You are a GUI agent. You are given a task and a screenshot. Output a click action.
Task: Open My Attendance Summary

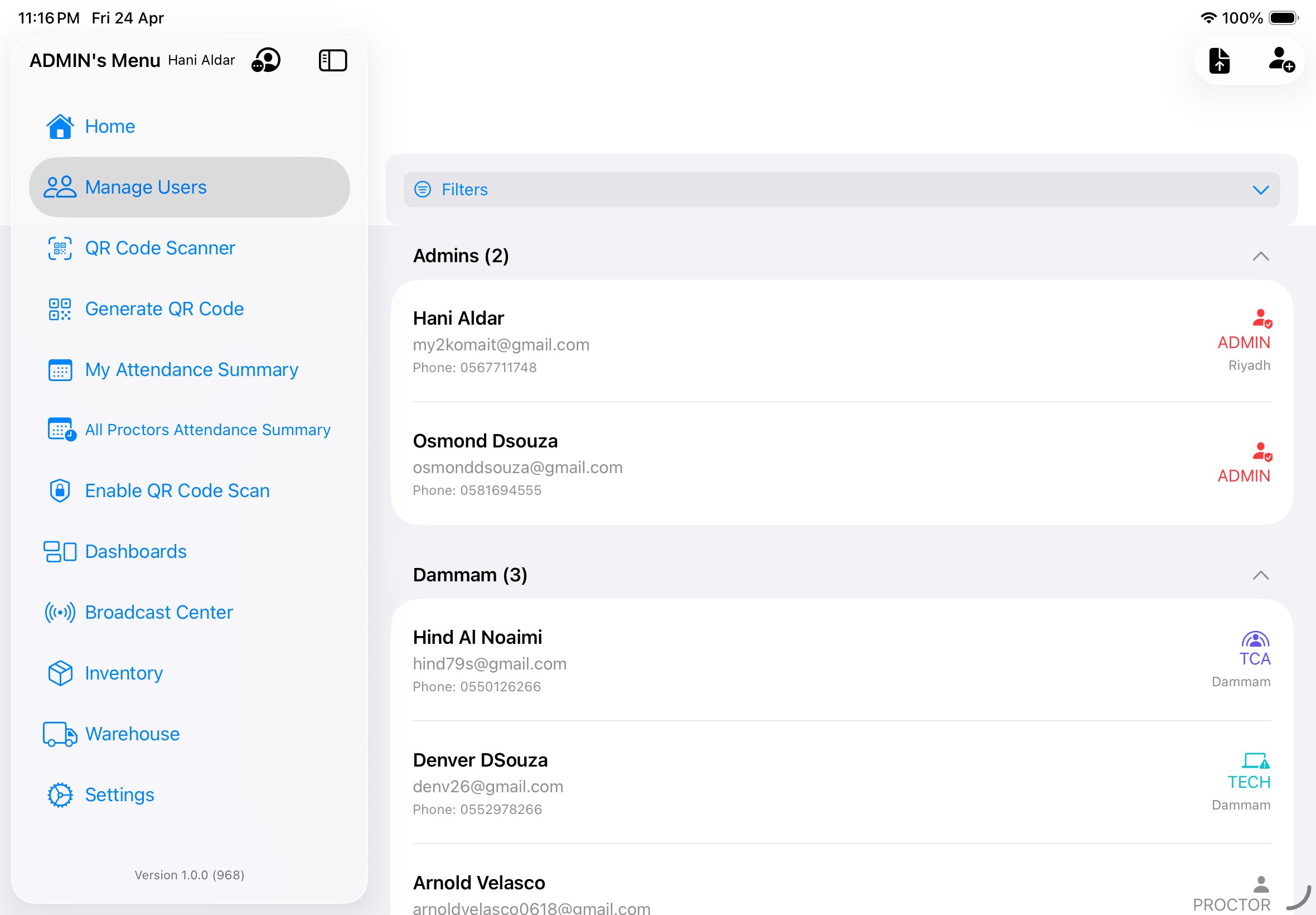pos(191,370)
